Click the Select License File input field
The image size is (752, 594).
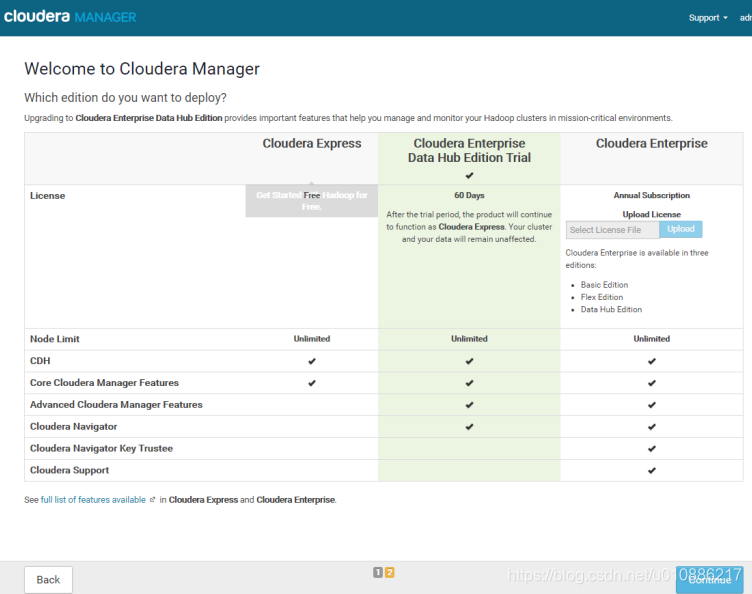[612, 230]
